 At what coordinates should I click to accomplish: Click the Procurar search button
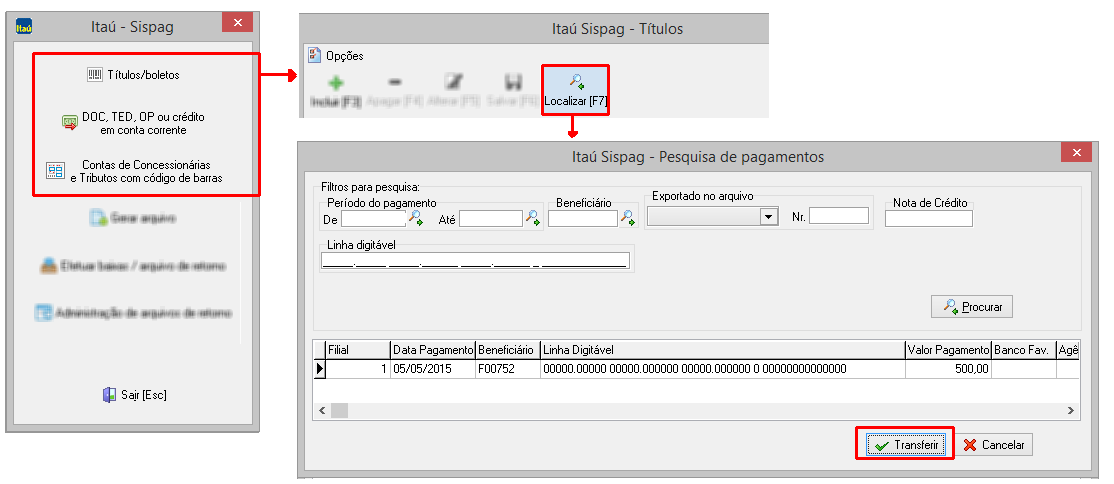[972, 306]
